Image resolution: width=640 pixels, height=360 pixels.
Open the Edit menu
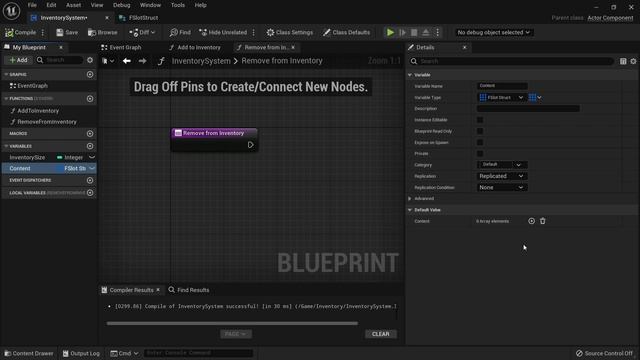pos(51,5)
